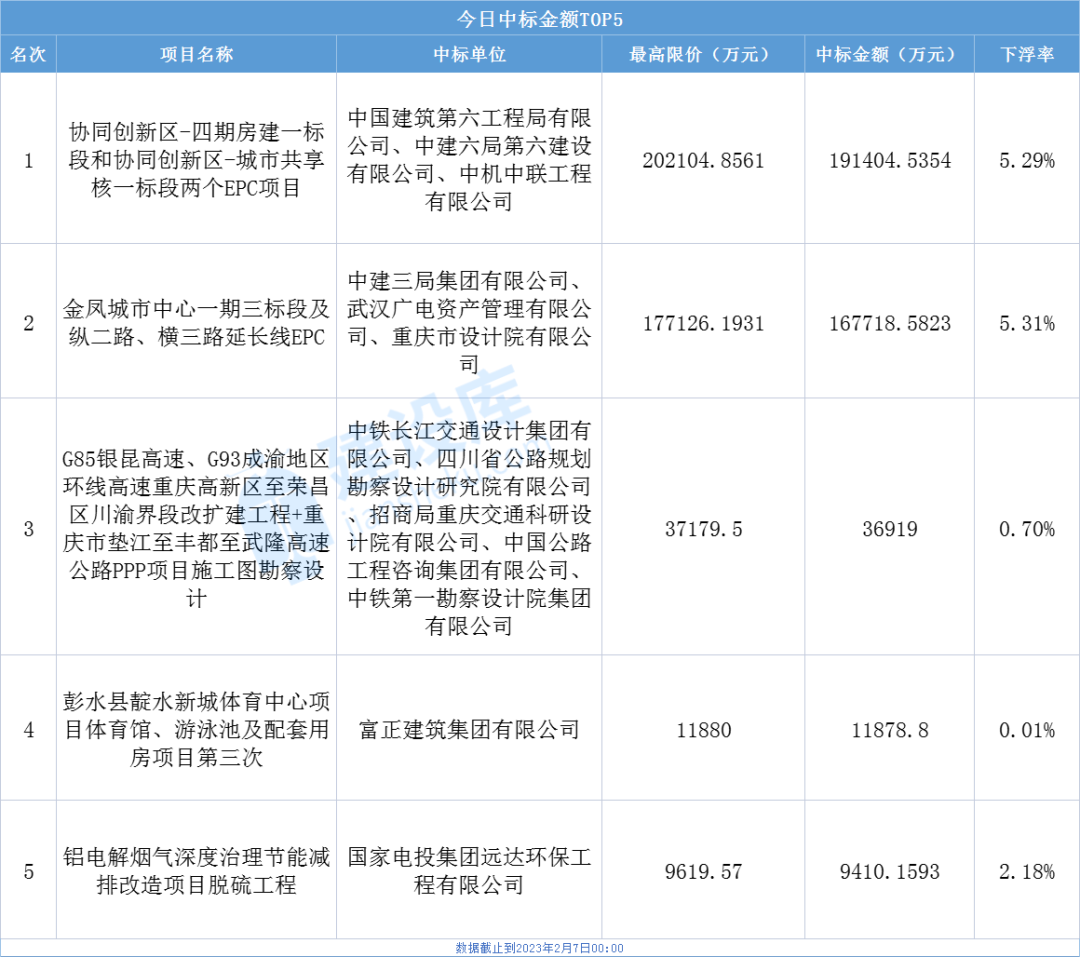Click the 167718.5823 winning amount cell
Viewport: 1080px width, 957px height.
889,323
